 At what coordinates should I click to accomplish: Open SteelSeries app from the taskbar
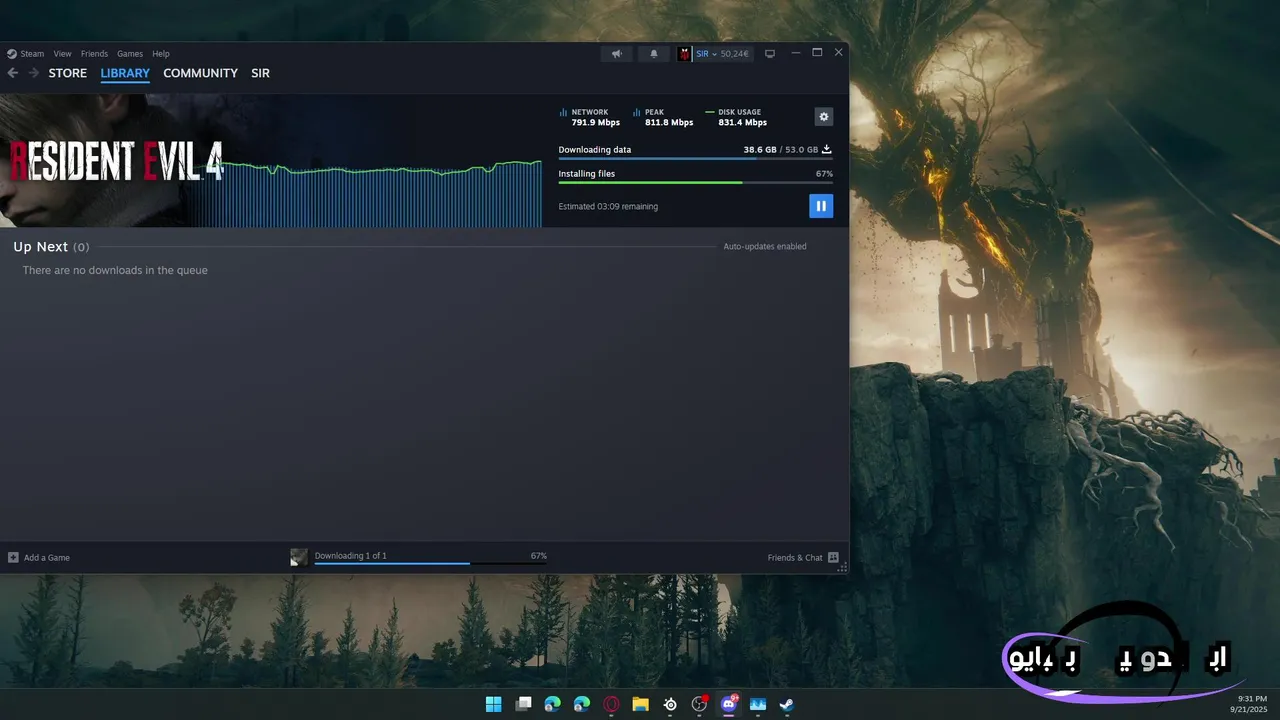pyautogui.click(x=670, y=704)
